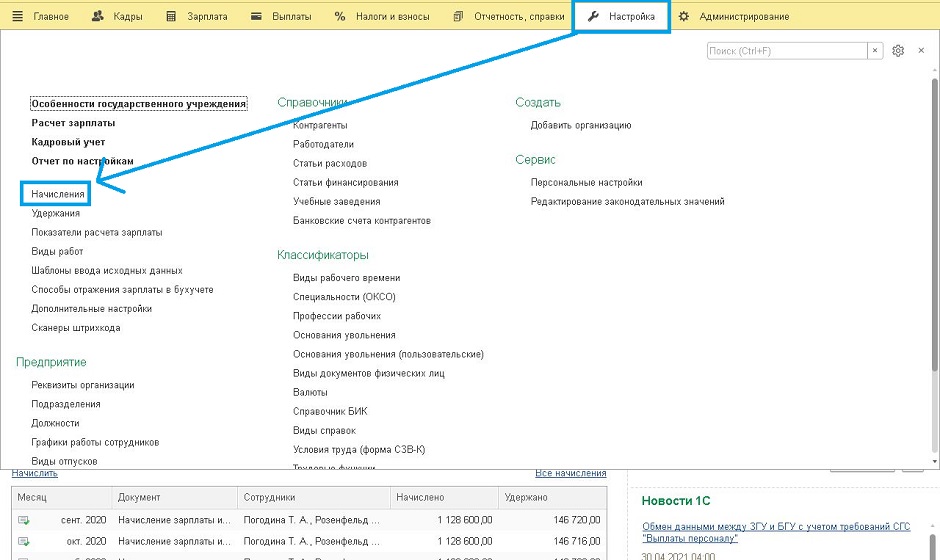The height and width of the screenshot is (560, 940).
Task: Click the documents icon for Отчетность, справки
Action: coord(458,17)
